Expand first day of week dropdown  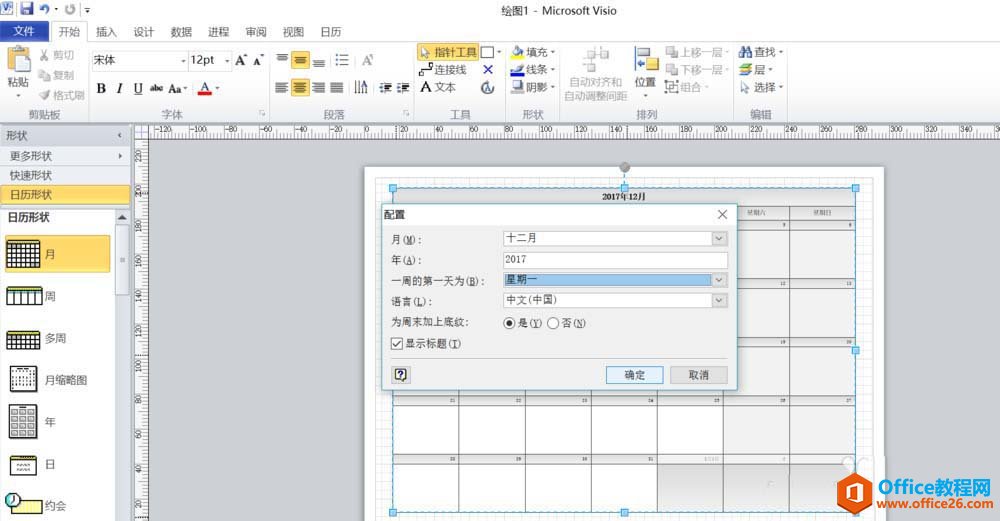[x=719, y=281]
